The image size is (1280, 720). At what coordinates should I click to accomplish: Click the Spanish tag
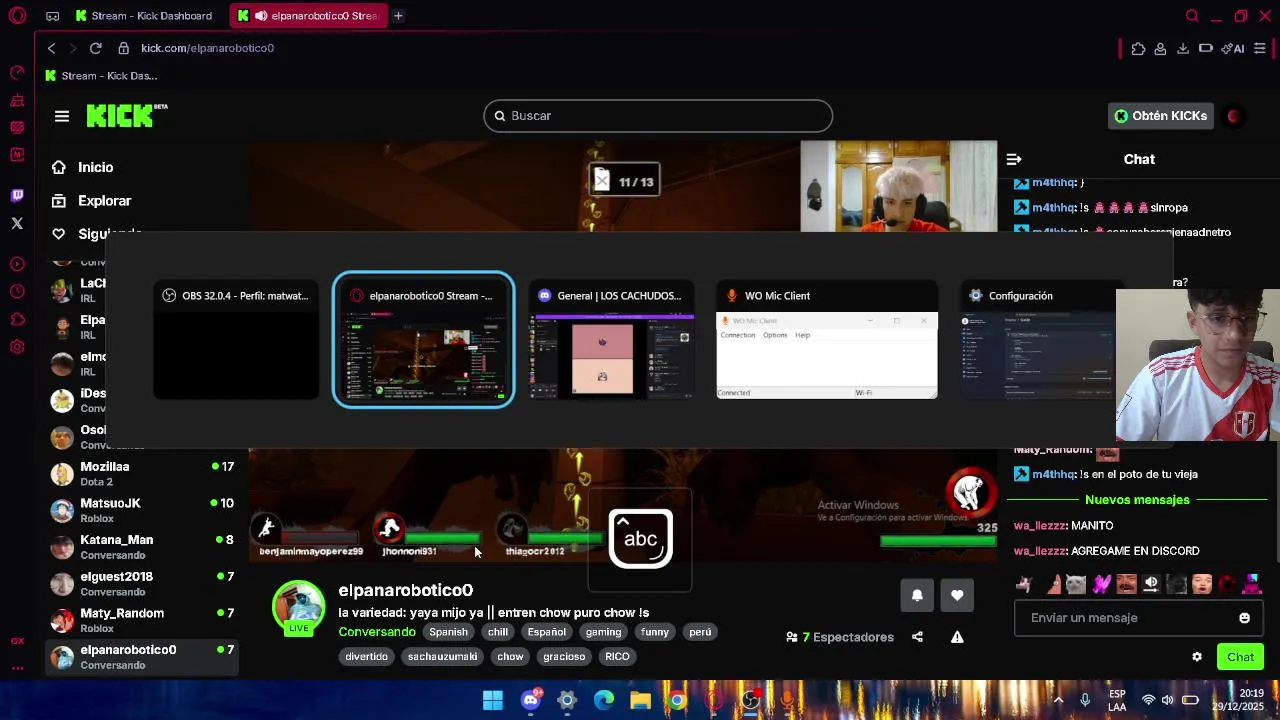tap(448, 632)
